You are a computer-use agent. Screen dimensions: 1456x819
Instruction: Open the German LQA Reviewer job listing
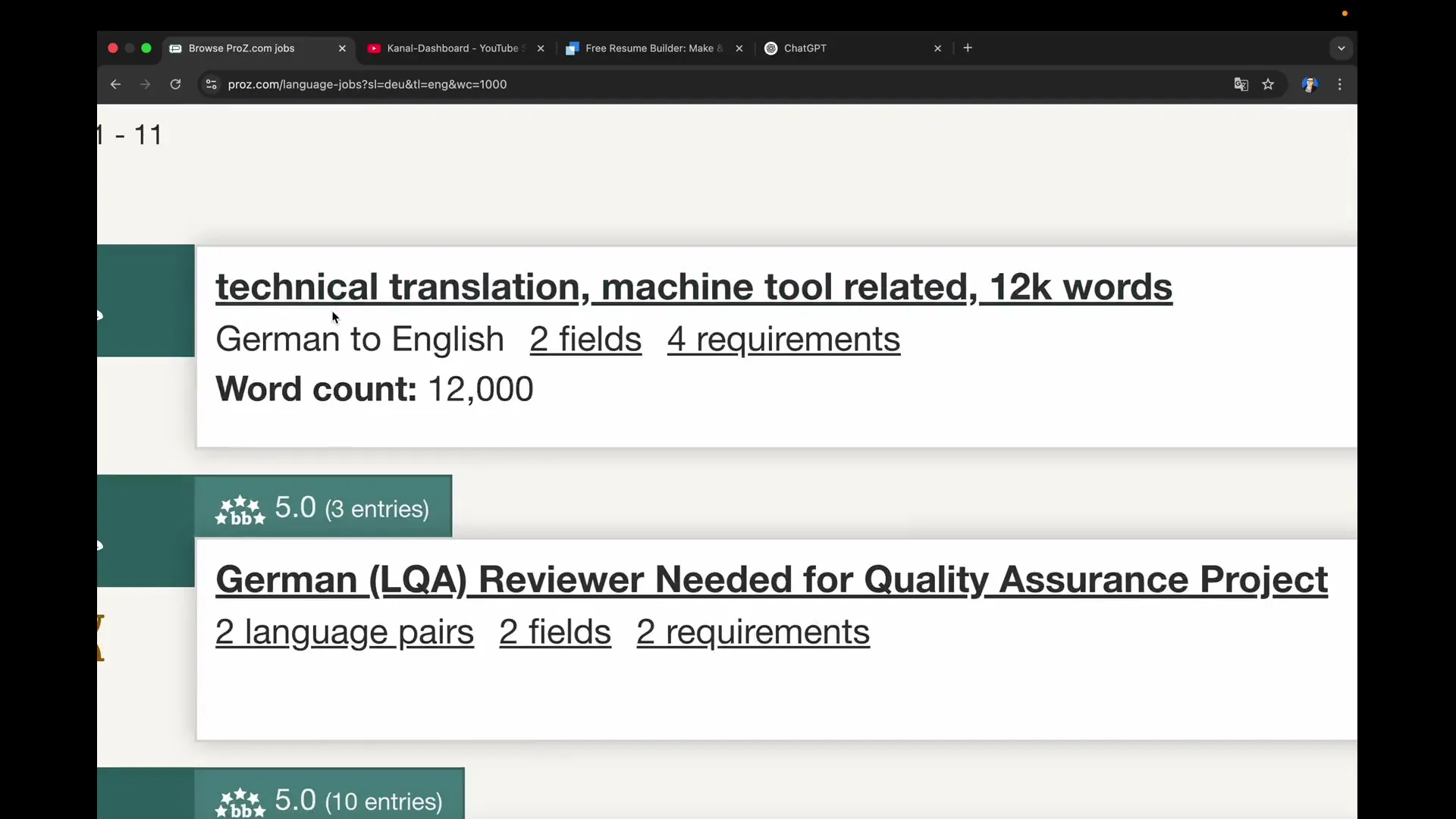770,580
